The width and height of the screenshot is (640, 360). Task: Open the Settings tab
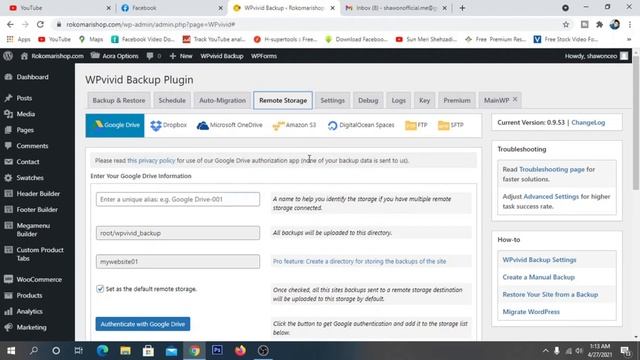coord(332,100)
